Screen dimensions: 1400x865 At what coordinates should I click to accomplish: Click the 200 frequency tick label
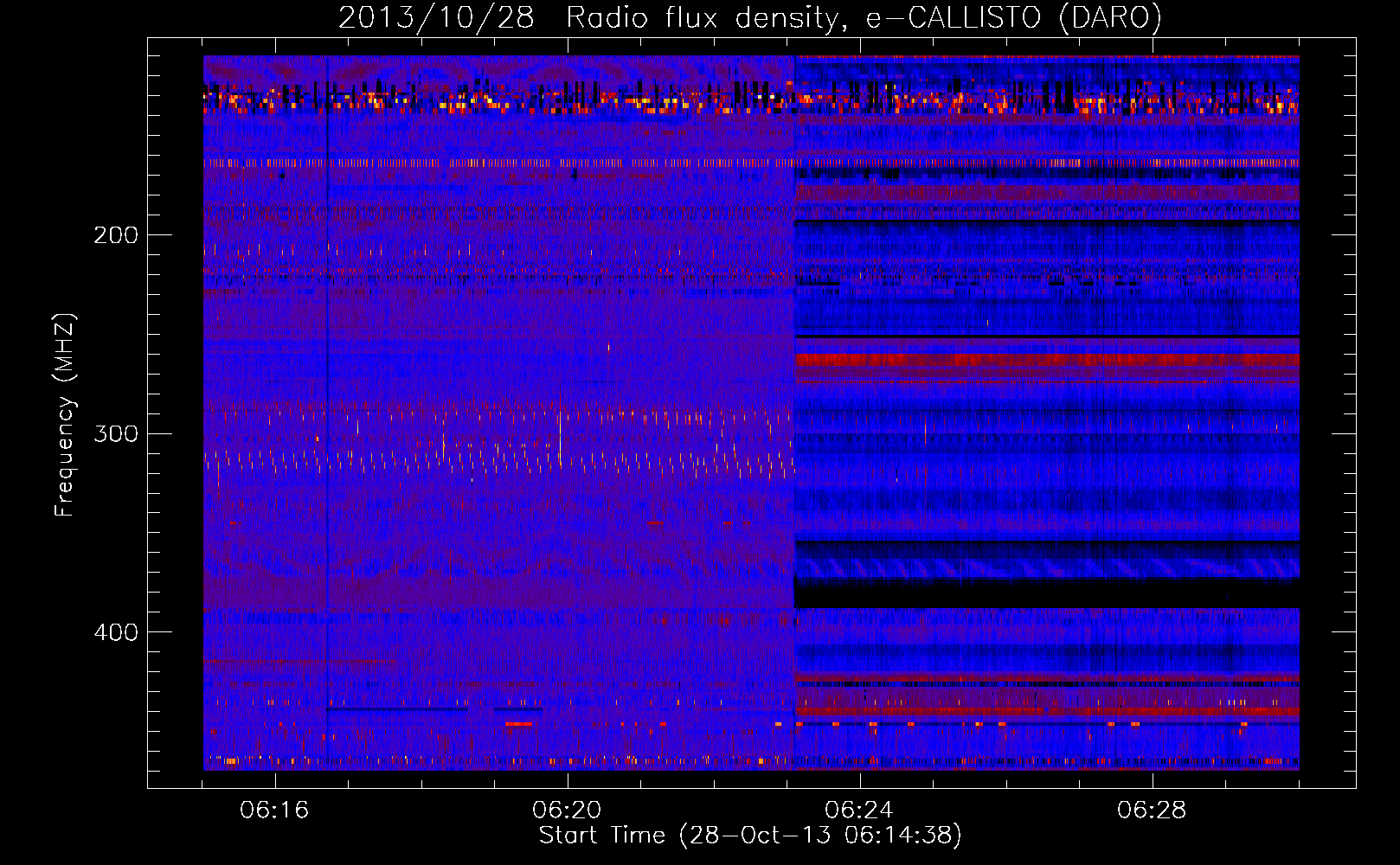click(116, 235)
